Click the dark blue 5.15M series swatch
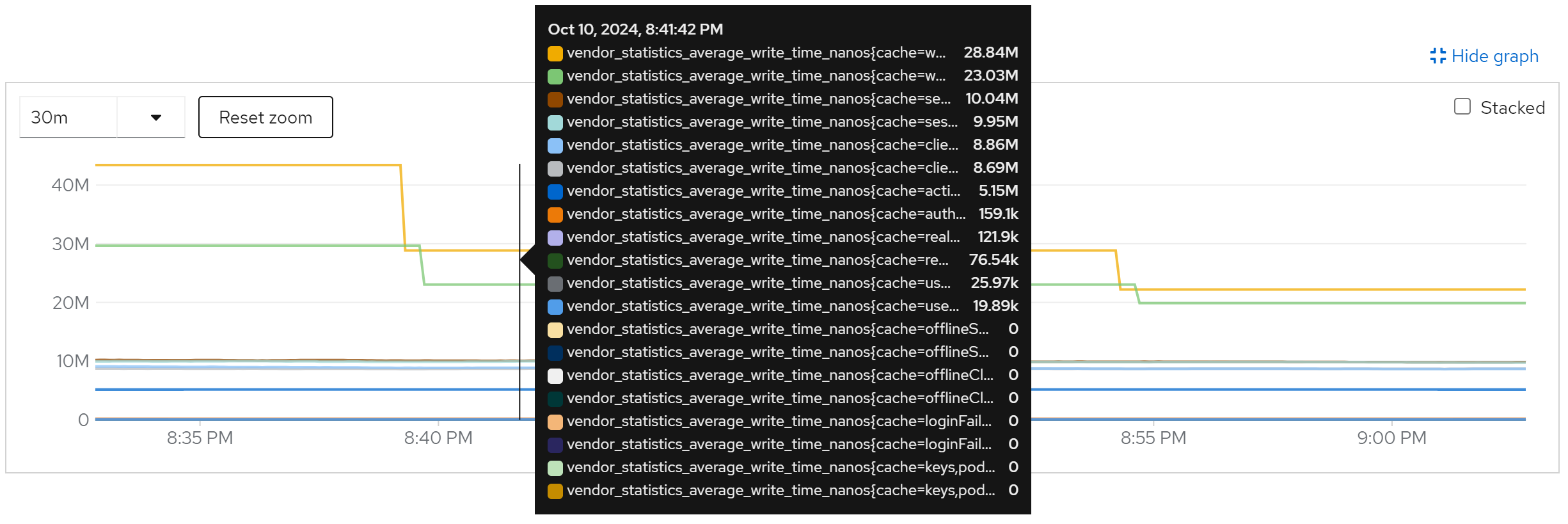The image size is (1568, 524). (x=555, y=191)
